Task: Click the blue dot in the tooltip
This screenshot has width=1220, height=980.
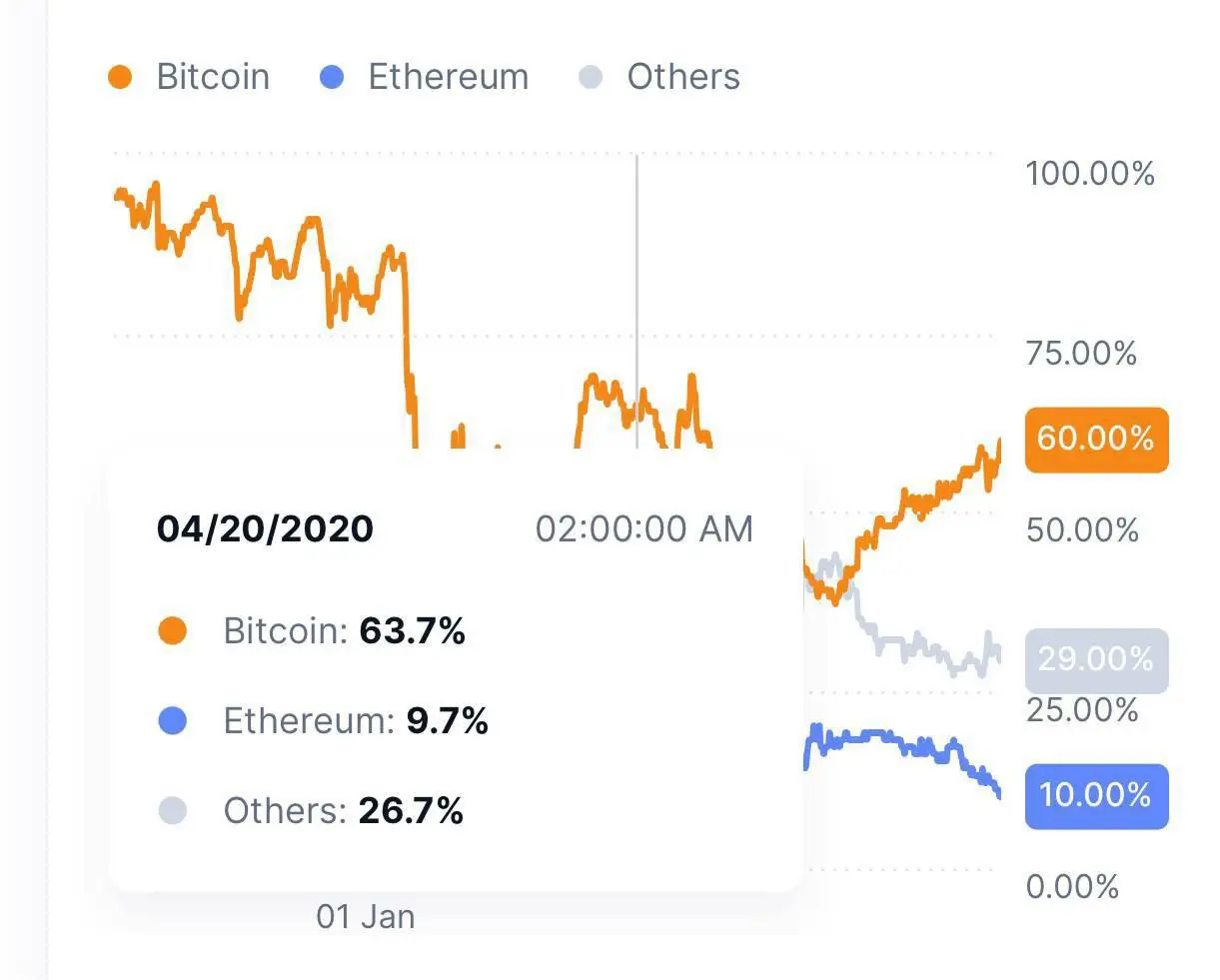Action: click(173, 720)
